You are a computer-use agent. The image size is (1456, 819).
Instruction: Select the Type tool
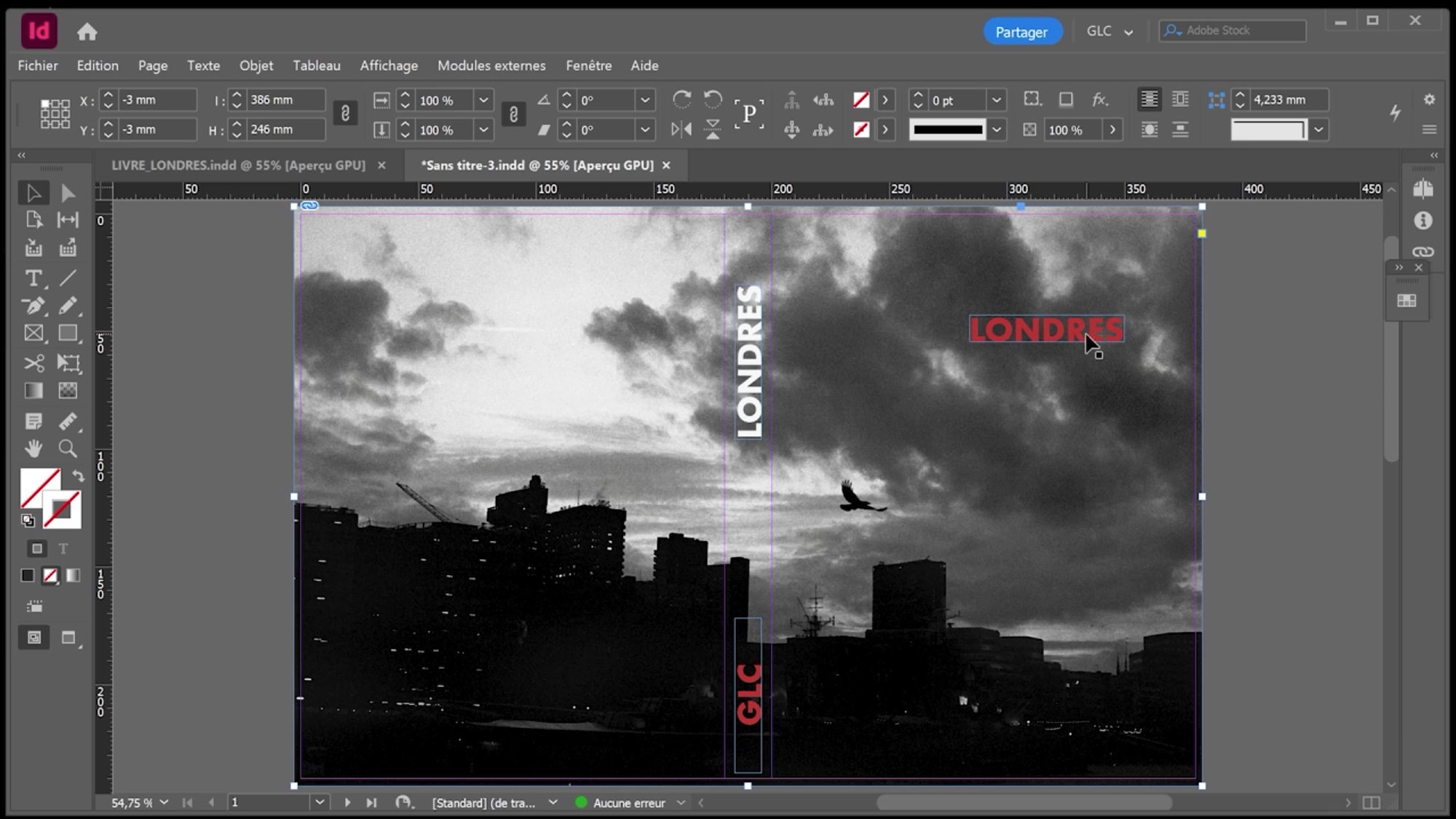point(33,278)
